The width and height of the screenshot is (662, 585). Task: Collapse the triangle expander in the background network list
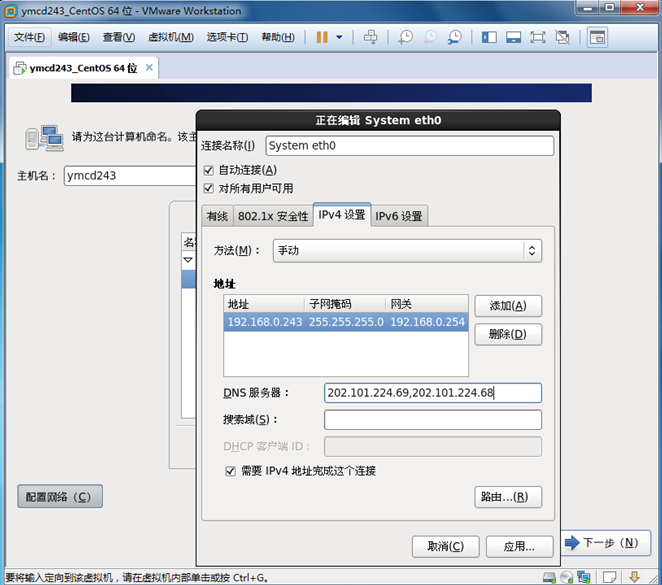click(188, 260)
